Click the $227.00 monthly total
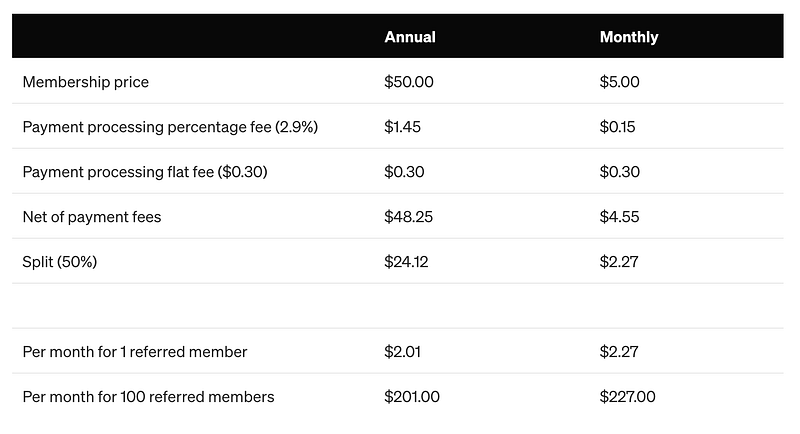800x434 pixels. (x=628, y=397)
